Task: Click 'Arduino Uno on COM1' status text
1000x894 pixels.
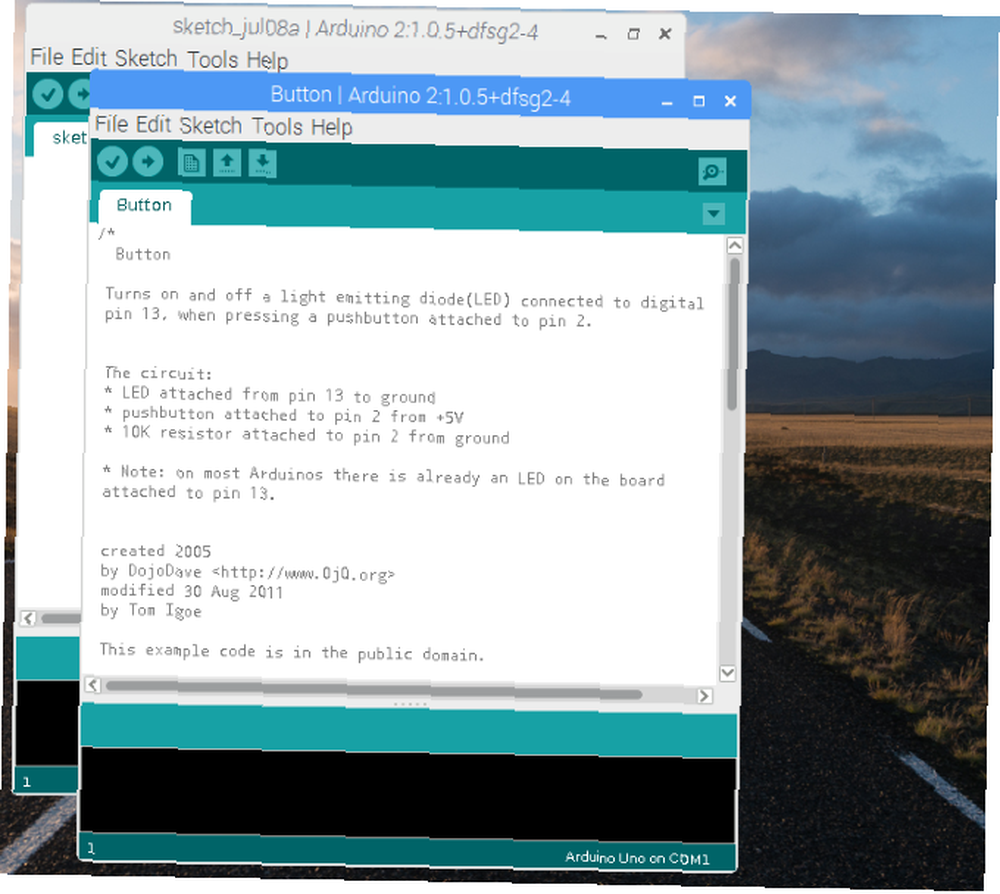Action: (x=637, y=858)
